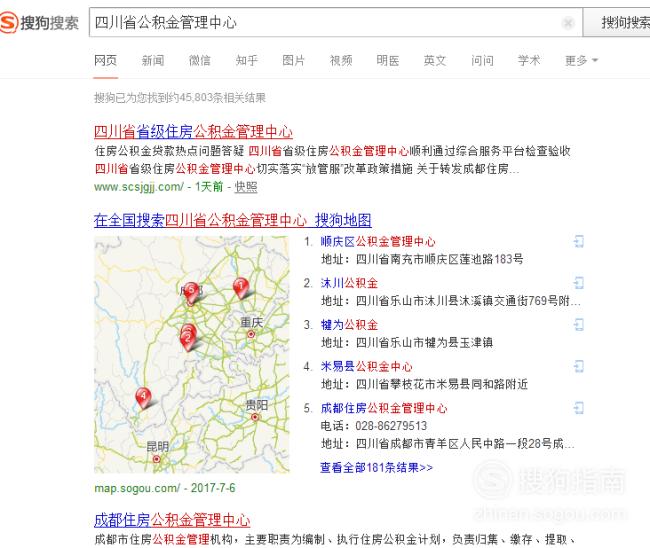This screenshot has width=650, height=548.
Task: Open 在全国搜索四川省公积金管理中心 搜狗地图 link
Action: tap(233, 220)
